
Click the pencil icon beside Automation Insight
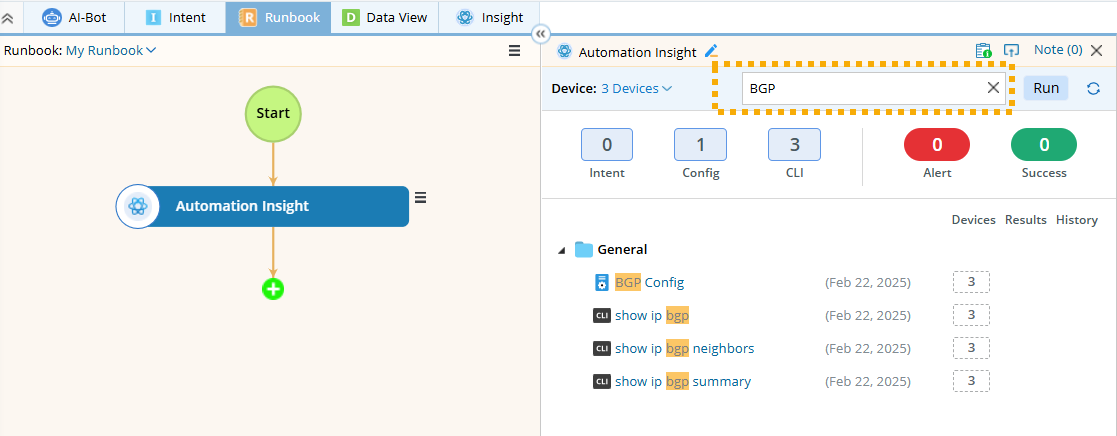click(711, 51)
